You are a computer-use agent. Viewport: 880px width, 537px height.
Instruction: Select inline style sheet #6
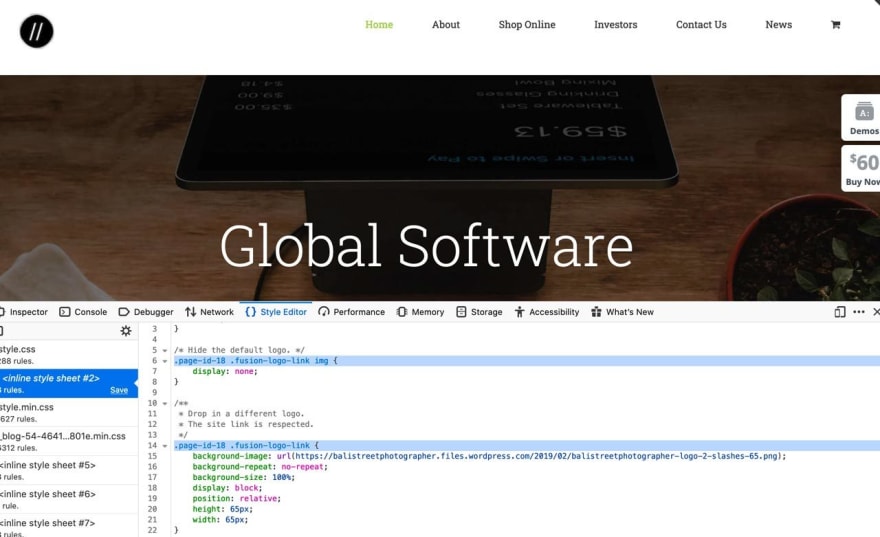pos(68,499)
